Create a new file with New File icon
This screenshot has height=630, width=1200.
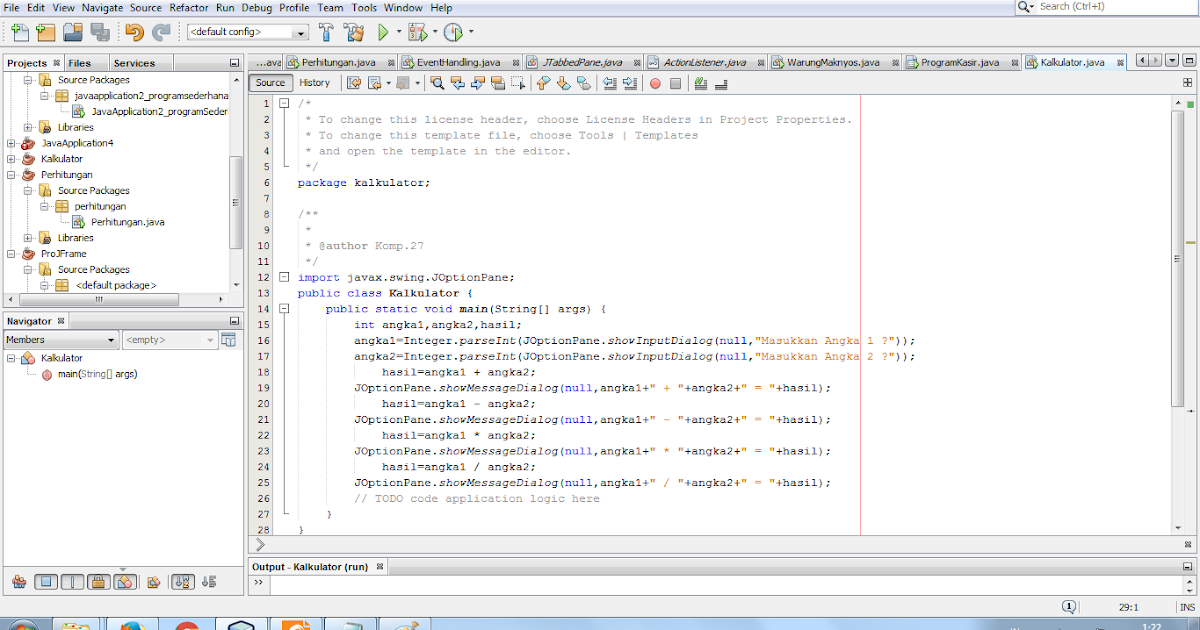[x=19, y=32]
